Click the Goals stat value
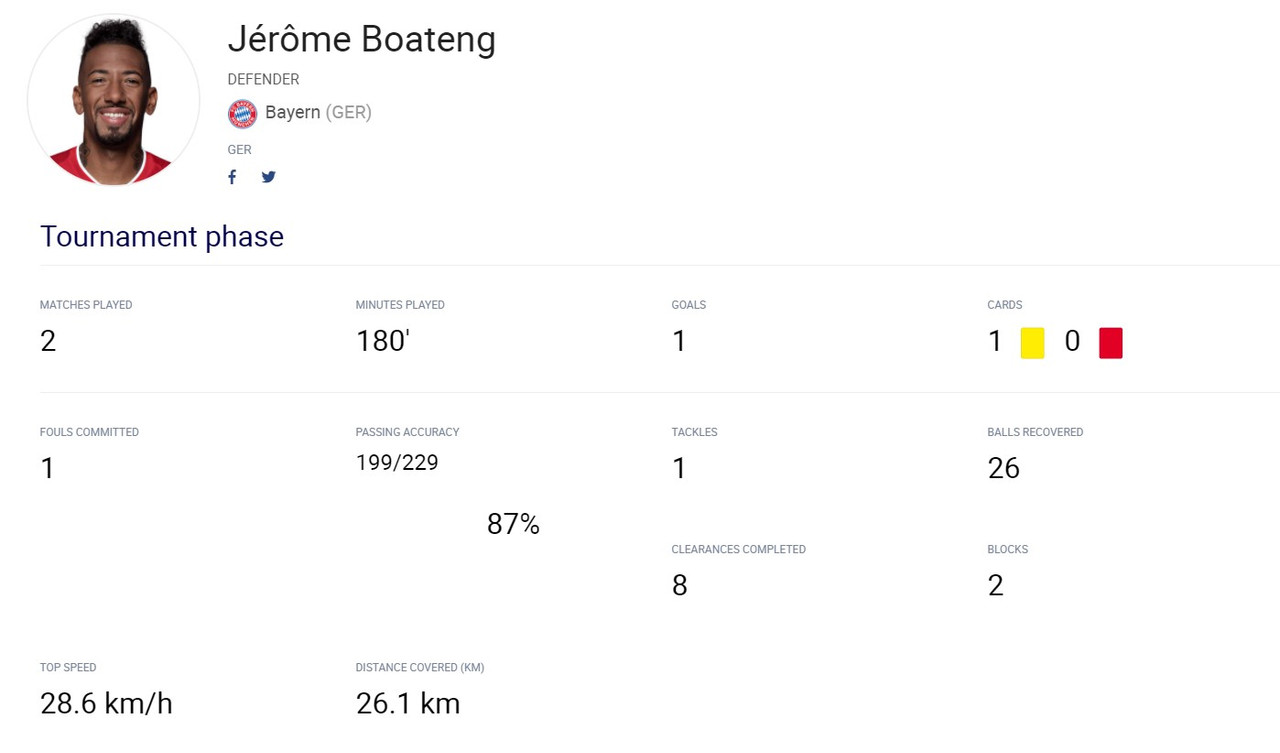The height and width of the screenshot is (753, 1280). 679,342
